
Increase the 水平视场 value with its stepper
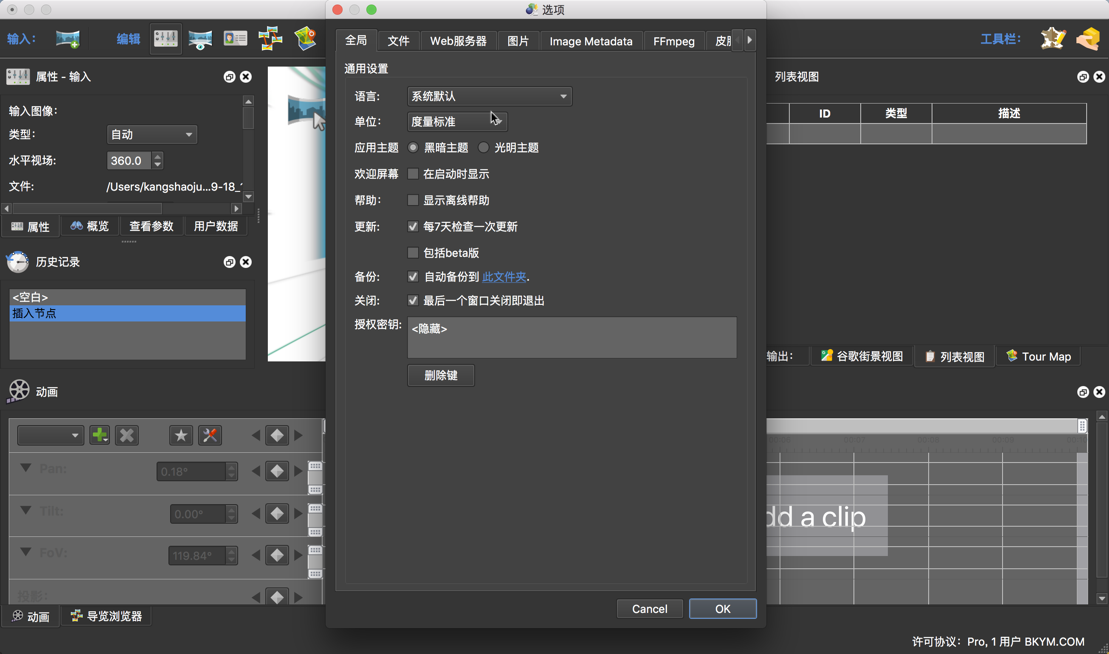coord(158,156)
